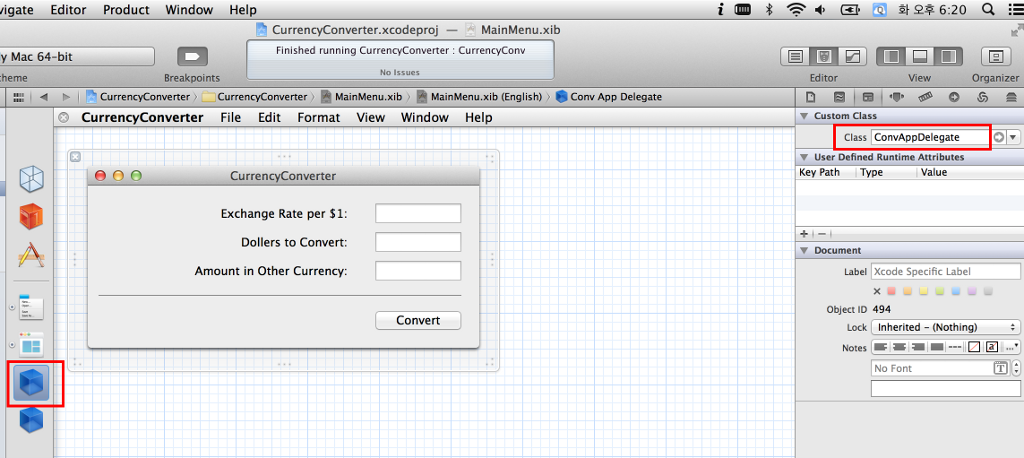Select the Application object icon in dock
1024x458 pixels.
pos(31,256)
